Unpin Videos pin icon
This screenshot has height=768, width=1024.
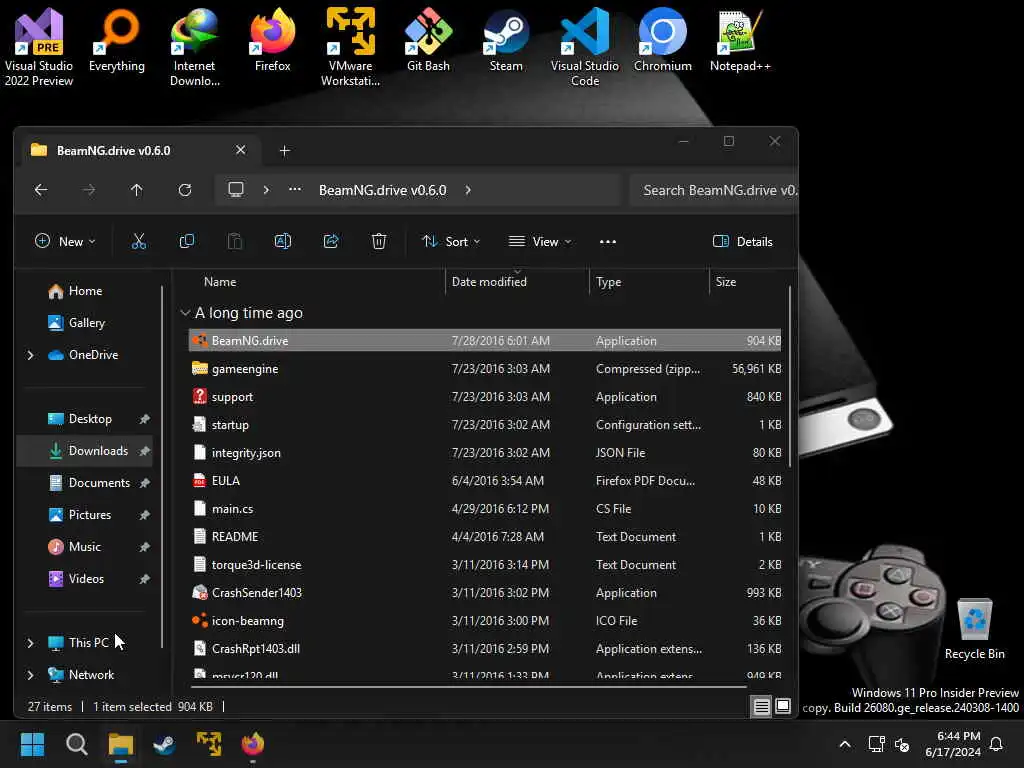144,579
